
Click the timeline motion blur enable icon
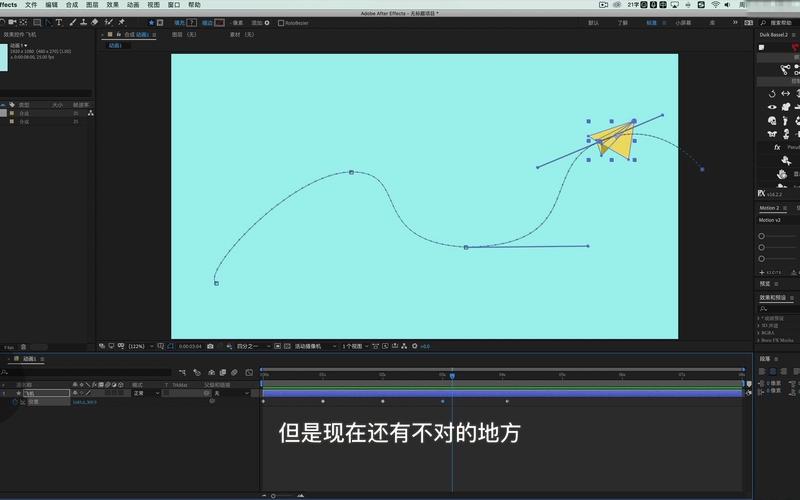(234, 372)
